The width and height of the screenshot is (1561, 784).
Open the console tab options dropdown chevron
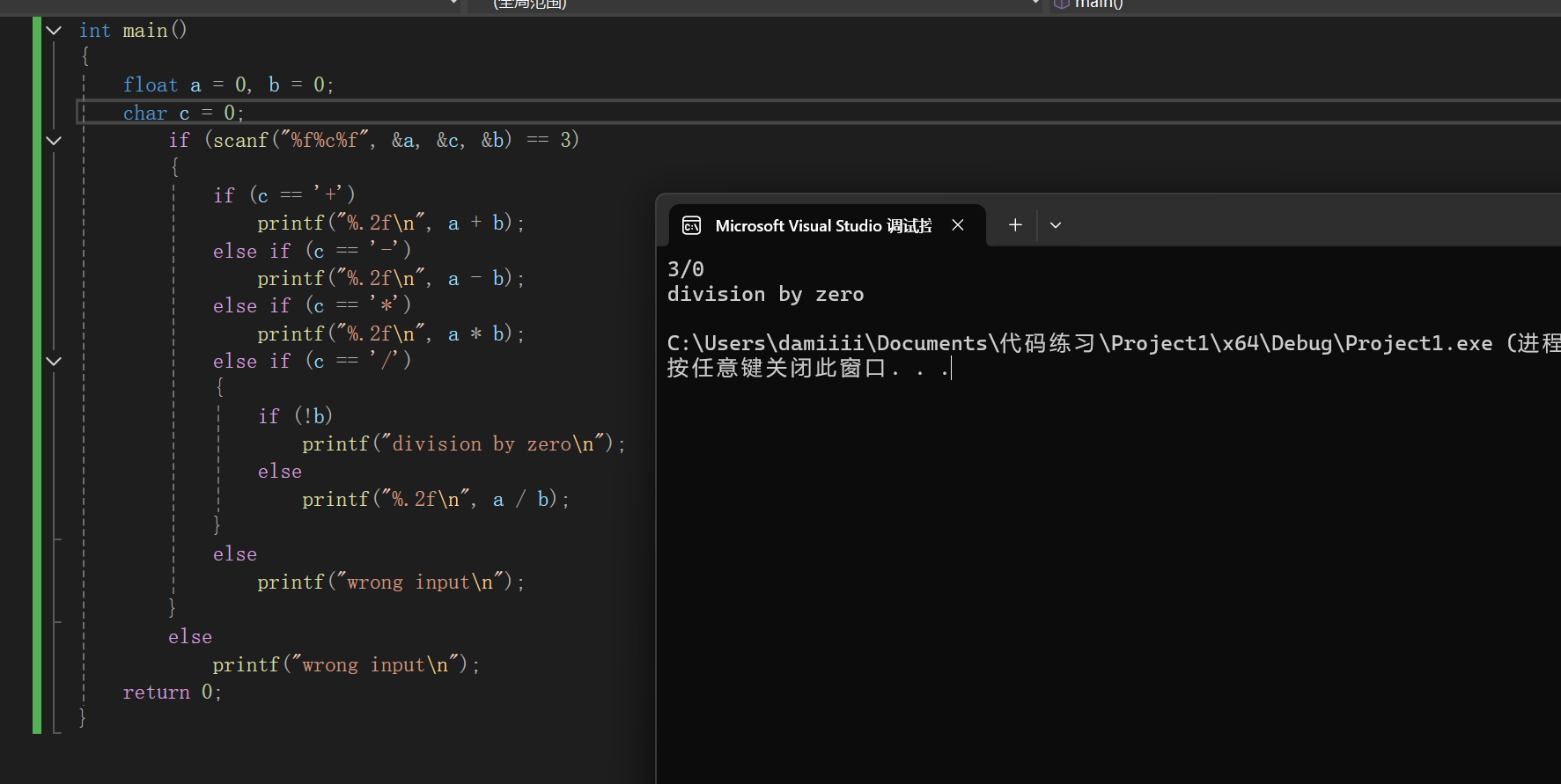1056,225
